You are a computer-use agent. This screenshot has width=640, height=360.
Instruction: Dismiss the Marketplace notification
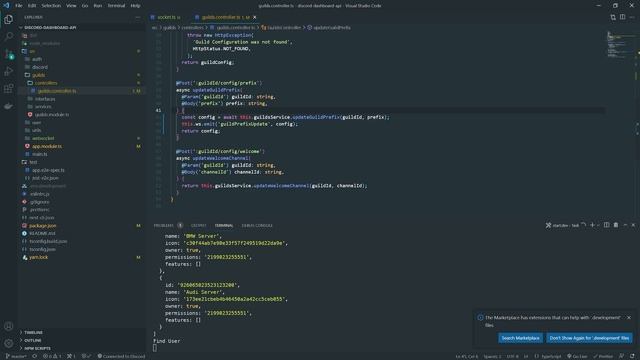point(629,318)
